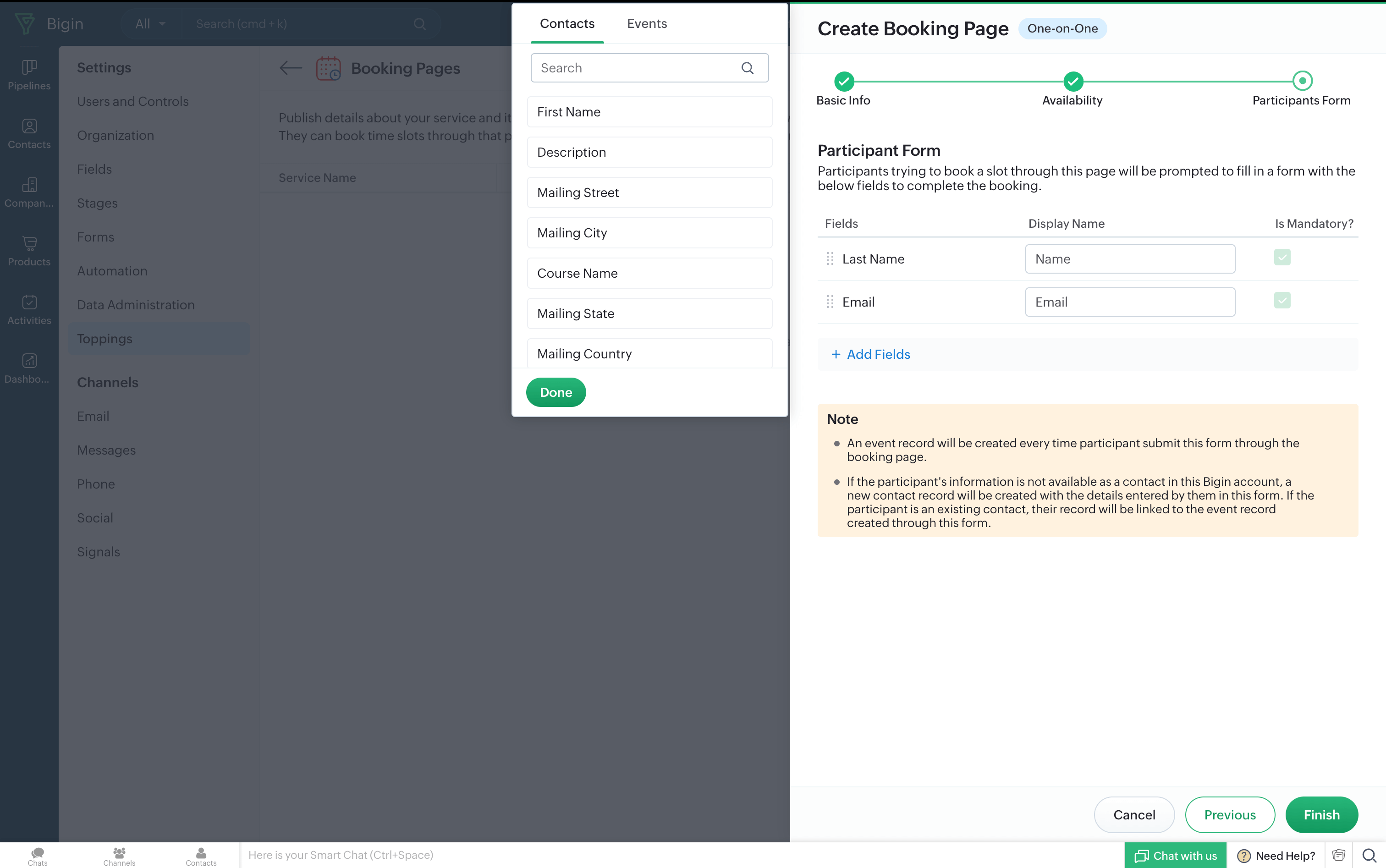This screenshot has height=868, width=1386.
Task: Click the Need Help question icon
Action: pyautogui.click(x=1243, y=856)
